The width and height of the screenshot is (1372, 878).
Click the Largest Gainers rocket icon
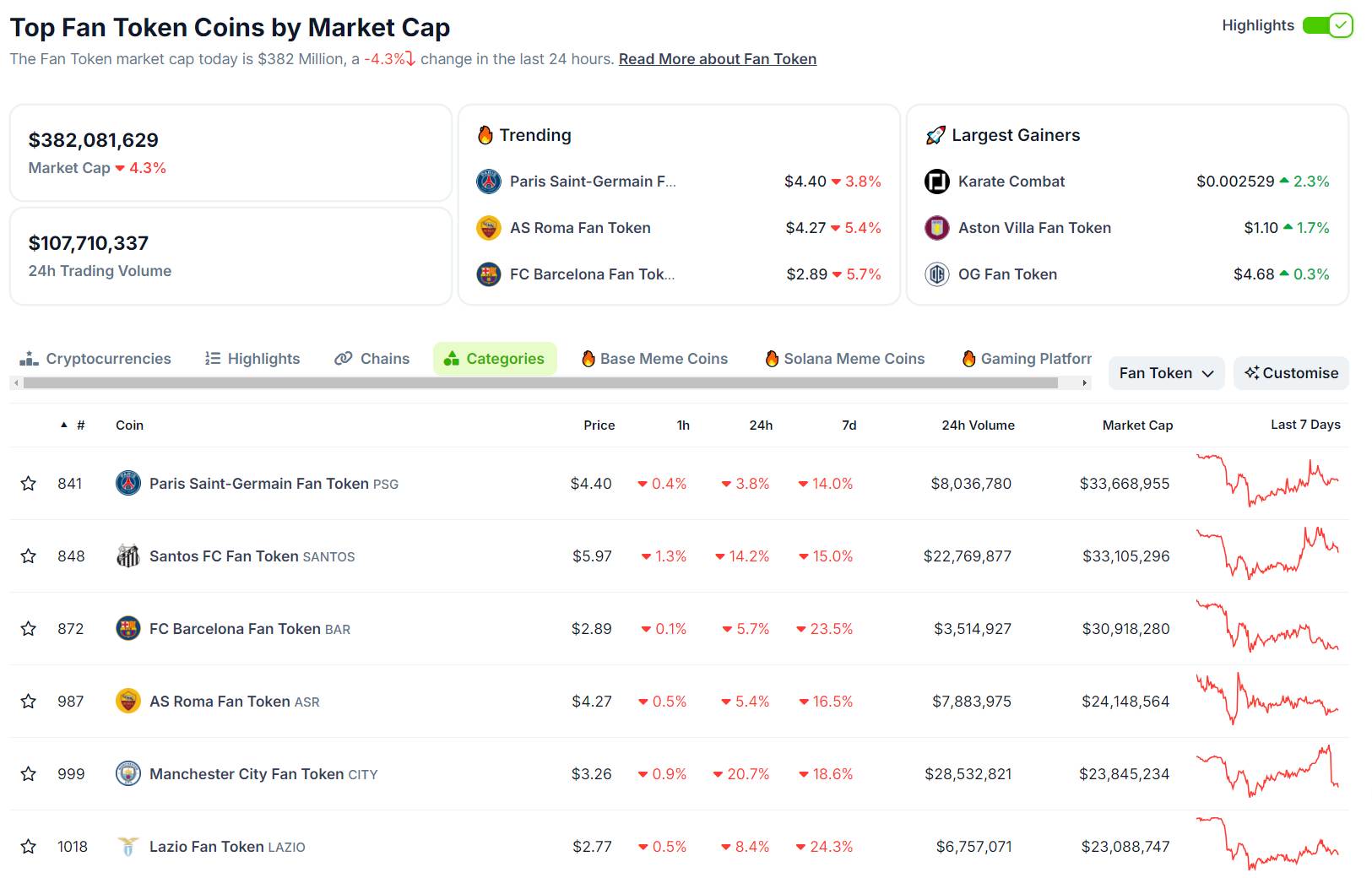click(935, 135)
